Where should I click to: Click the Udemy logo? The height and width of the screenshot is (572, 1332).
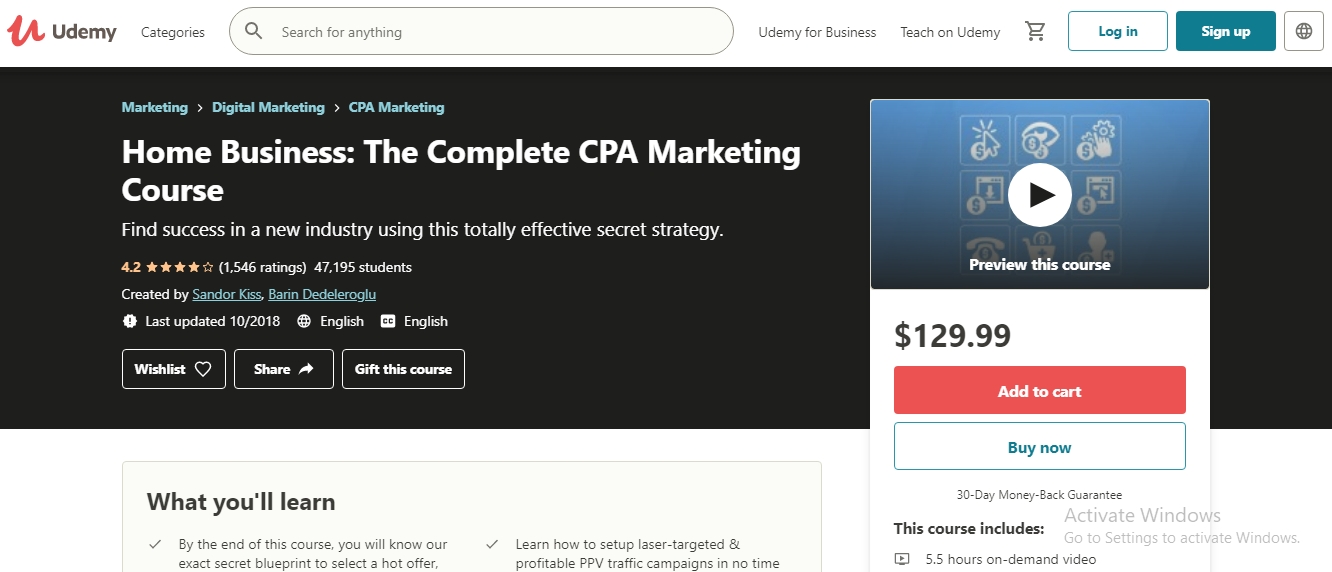[x=62, y=32]
